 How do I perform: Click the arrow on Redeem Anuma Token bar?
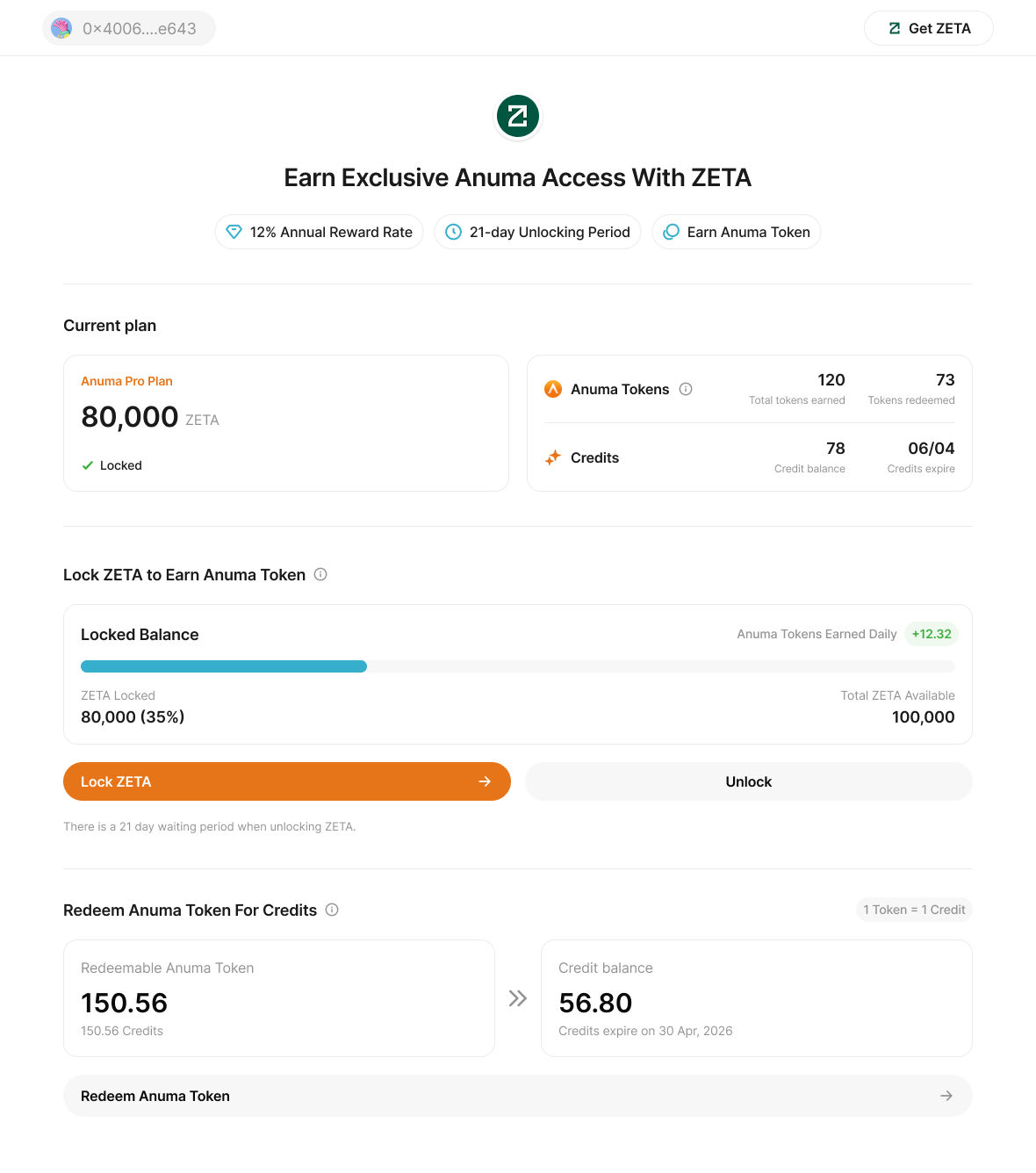point(946,1096)
